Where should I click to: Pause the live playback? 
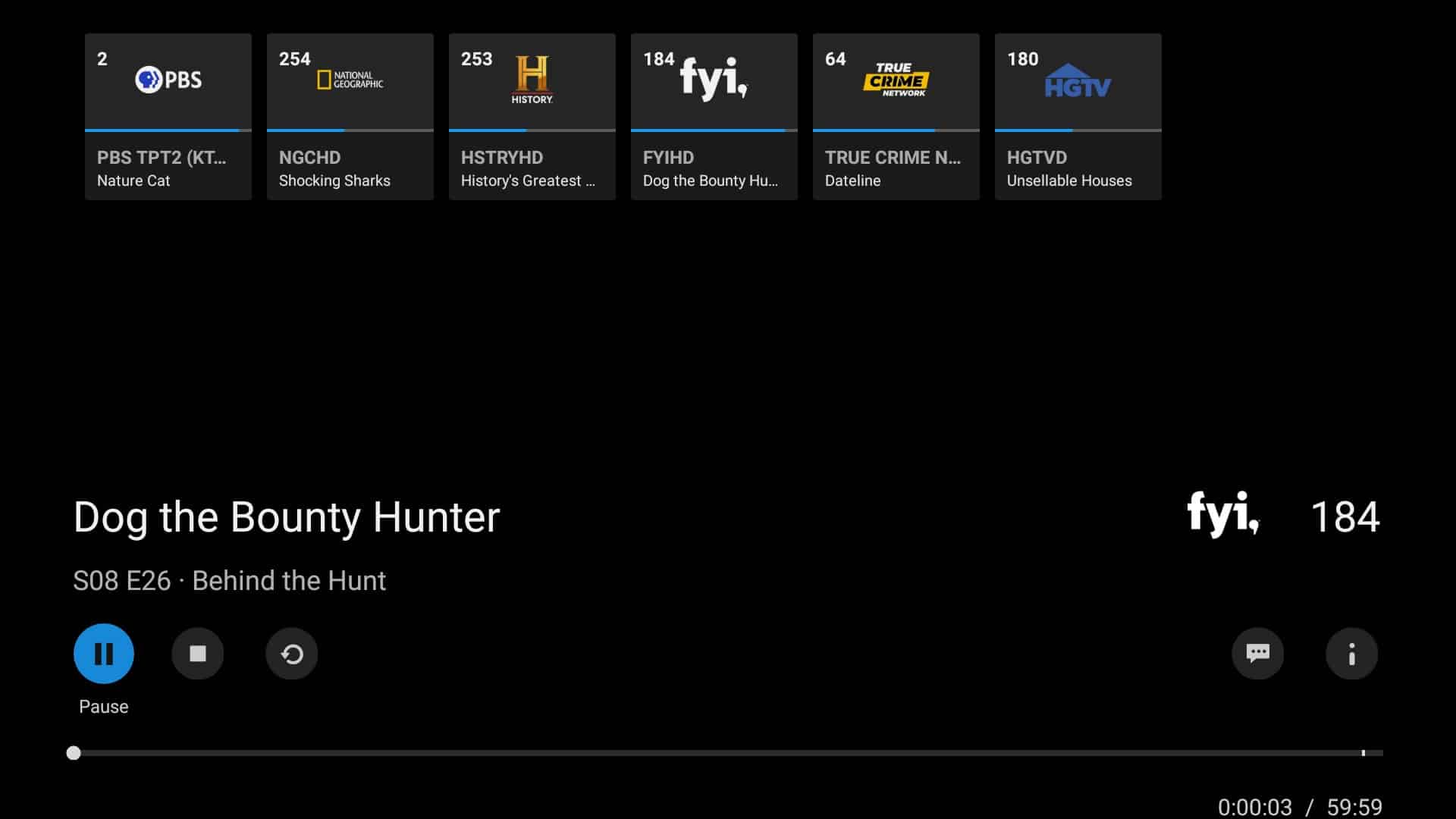pyautogui.click(x=104, y=654)
